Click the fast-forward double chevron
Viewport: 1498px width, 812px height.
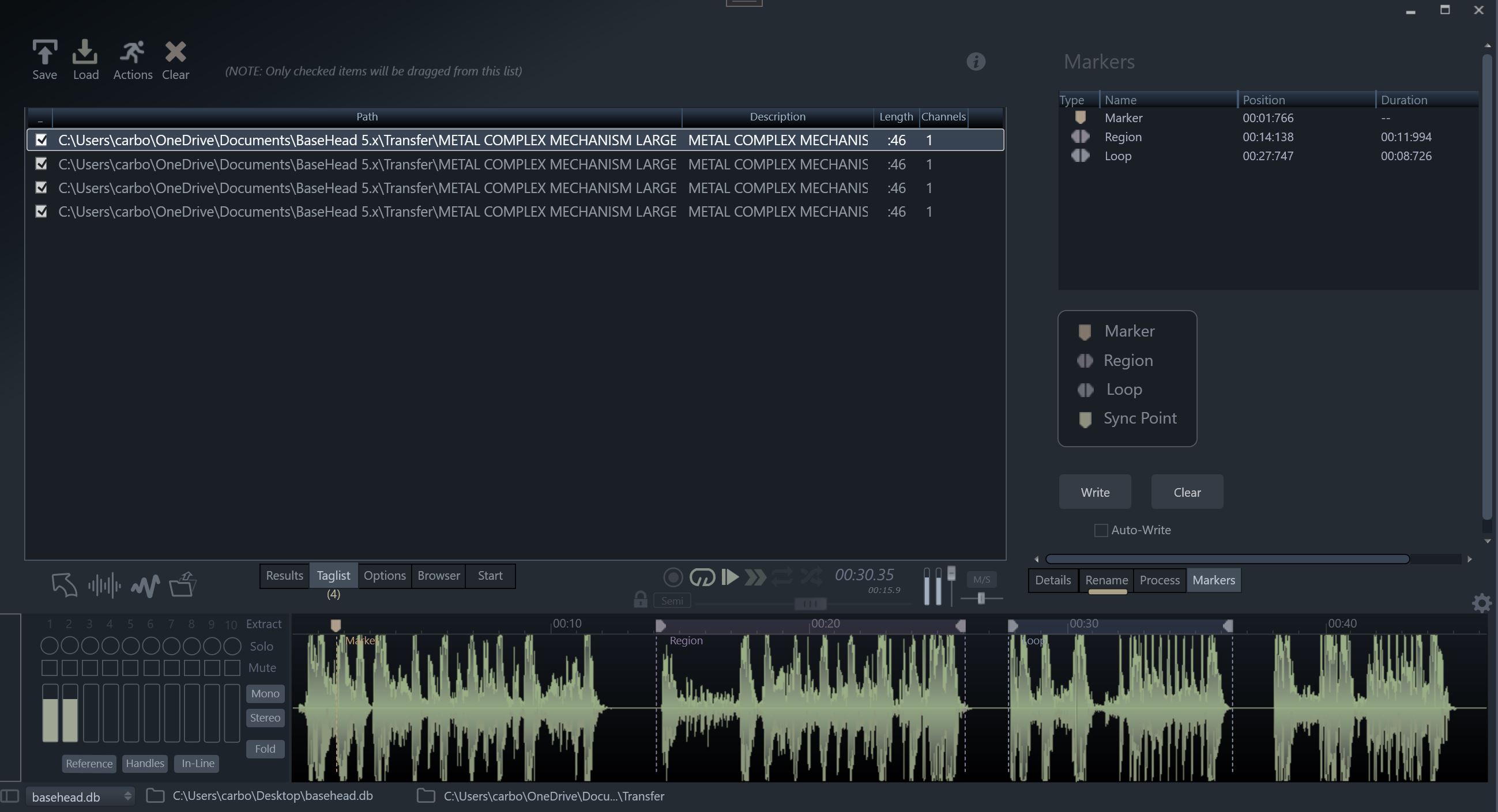pyautogui.click(x=755, y=577)
